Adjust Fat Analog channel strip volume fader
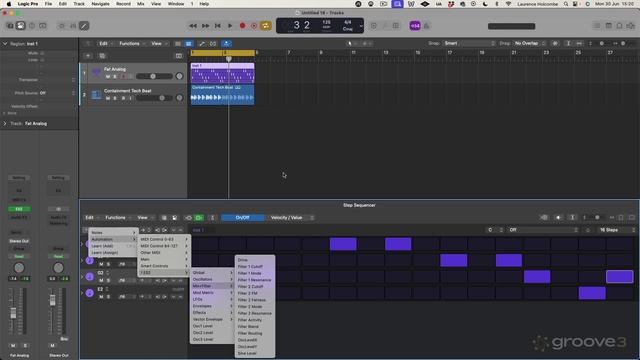This screenshot has height=360, width=640. tap(13, 313)
